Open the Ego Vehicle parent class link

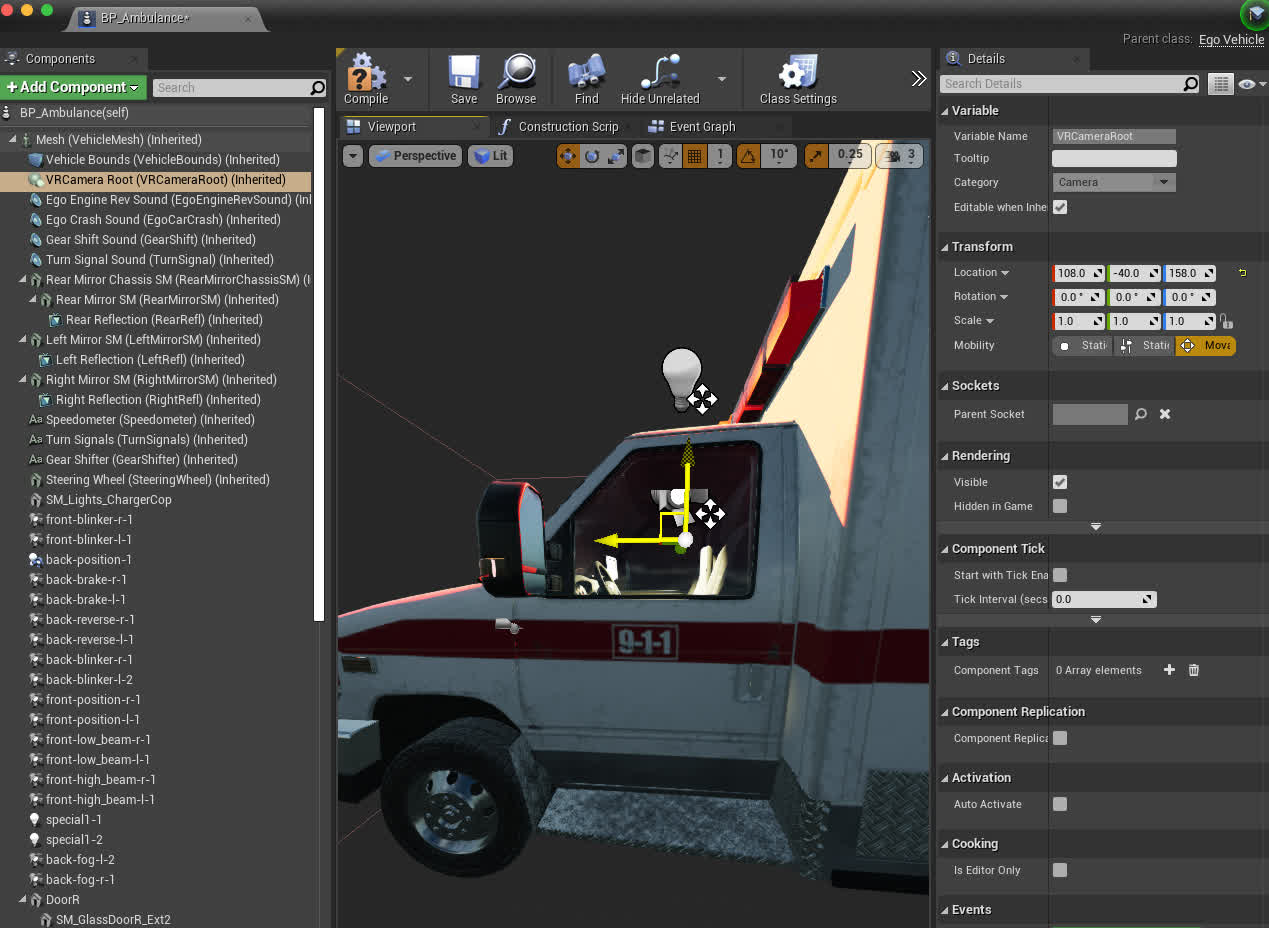pos(1231,39)
